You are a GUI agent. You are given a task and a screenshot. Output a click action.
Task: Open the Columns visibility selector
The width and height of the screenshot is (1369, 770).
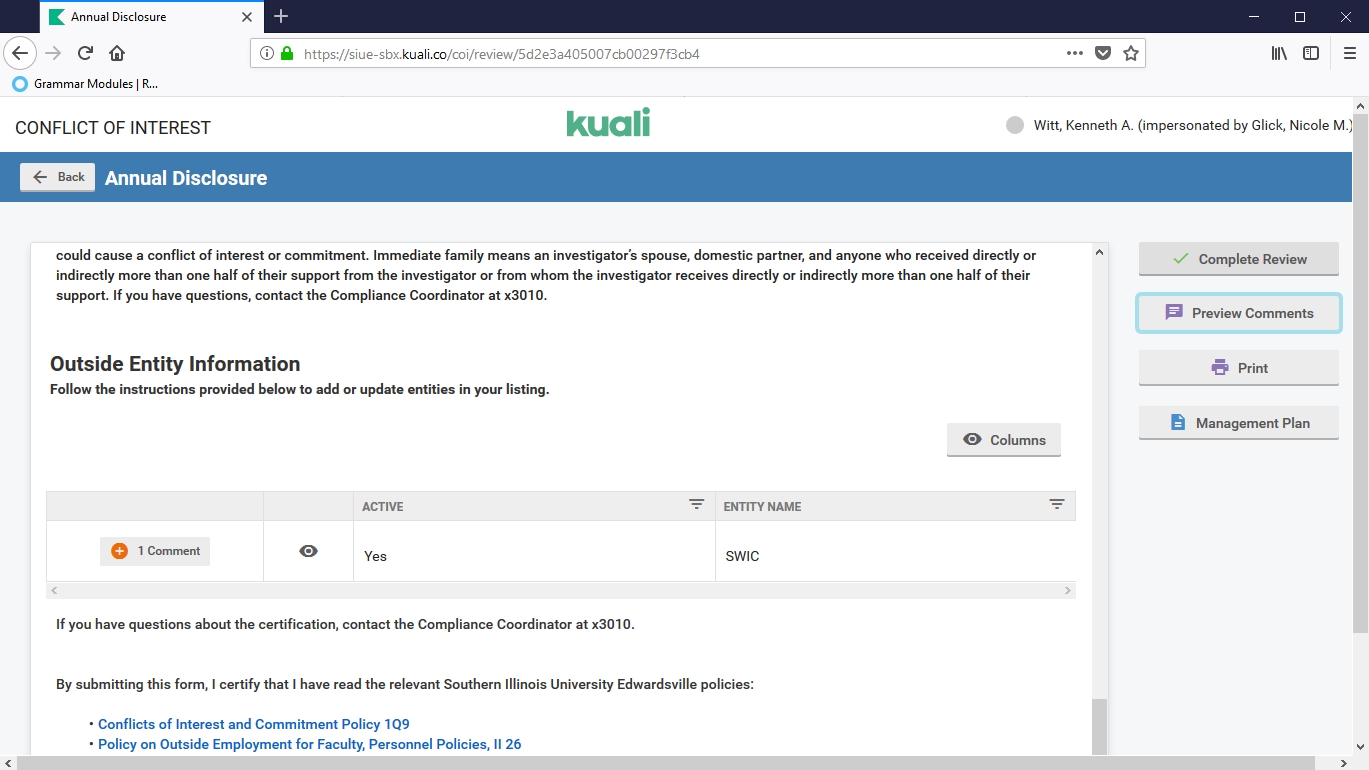pos(1003,440)
